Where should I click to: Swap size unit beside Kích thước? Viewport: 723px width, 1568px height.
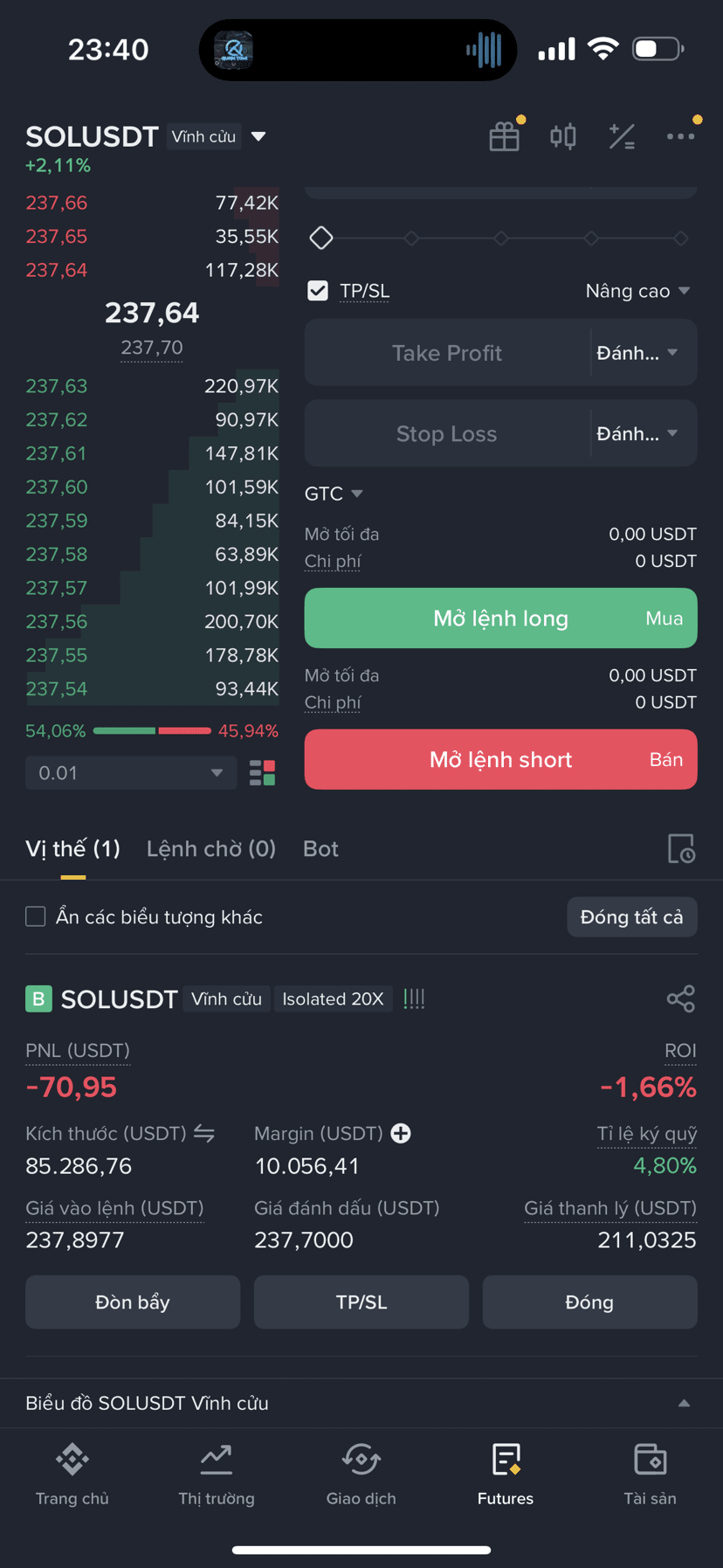[204, 1133]
